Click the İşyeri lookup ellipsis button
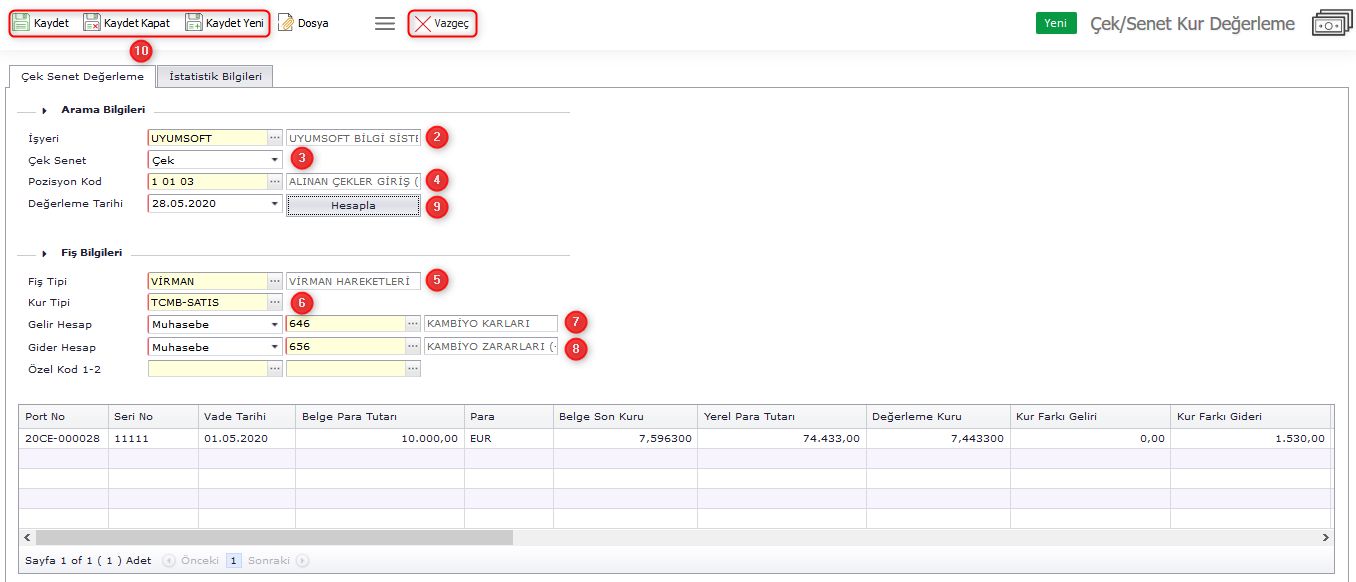This screenshot has height=582, width=1356. 275,138
